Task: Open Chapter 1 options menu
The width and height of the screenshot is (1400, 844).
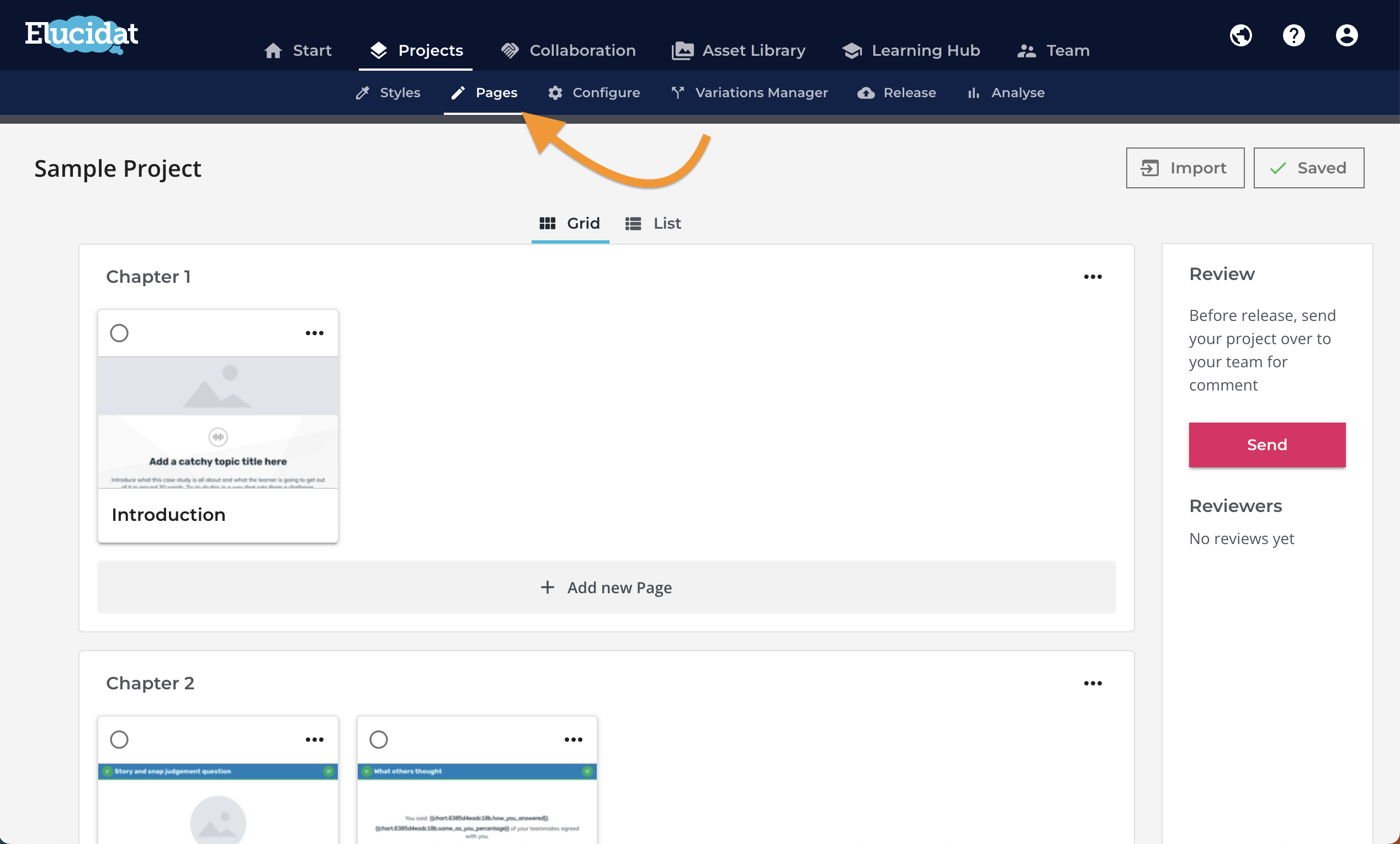Action: click(1092, 277)
